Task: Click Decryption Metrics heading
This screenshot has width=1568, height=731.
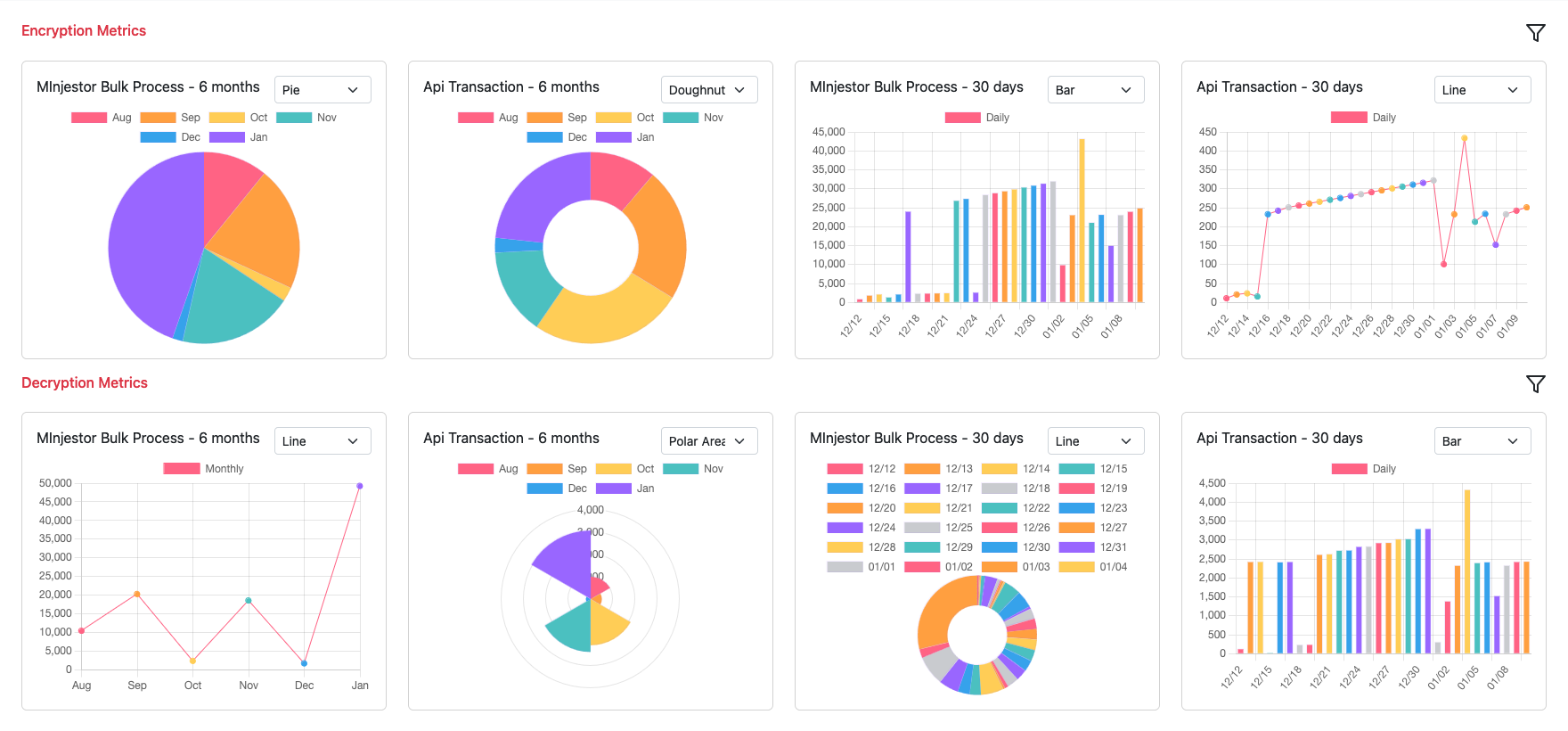Action: [85, 382]
